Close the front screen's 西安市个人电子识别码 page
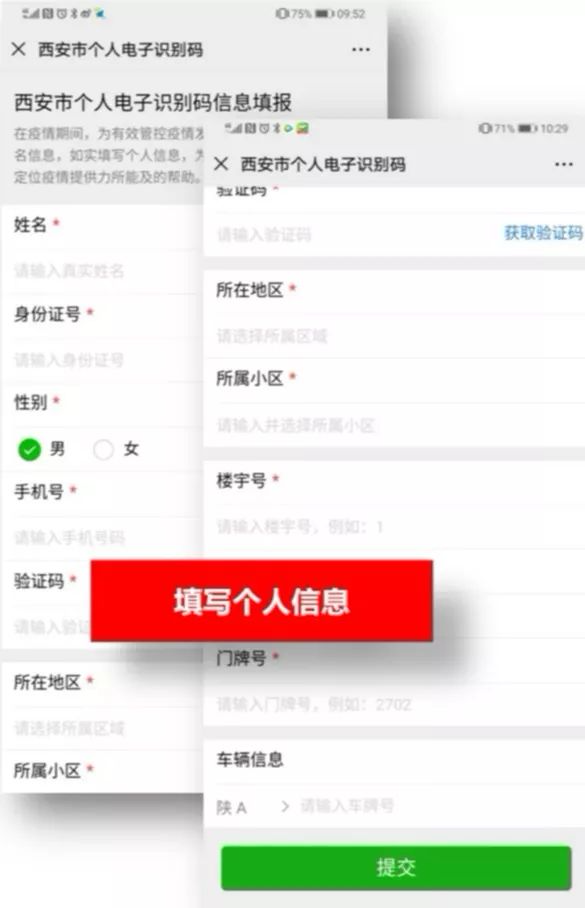 pos(221,164)
